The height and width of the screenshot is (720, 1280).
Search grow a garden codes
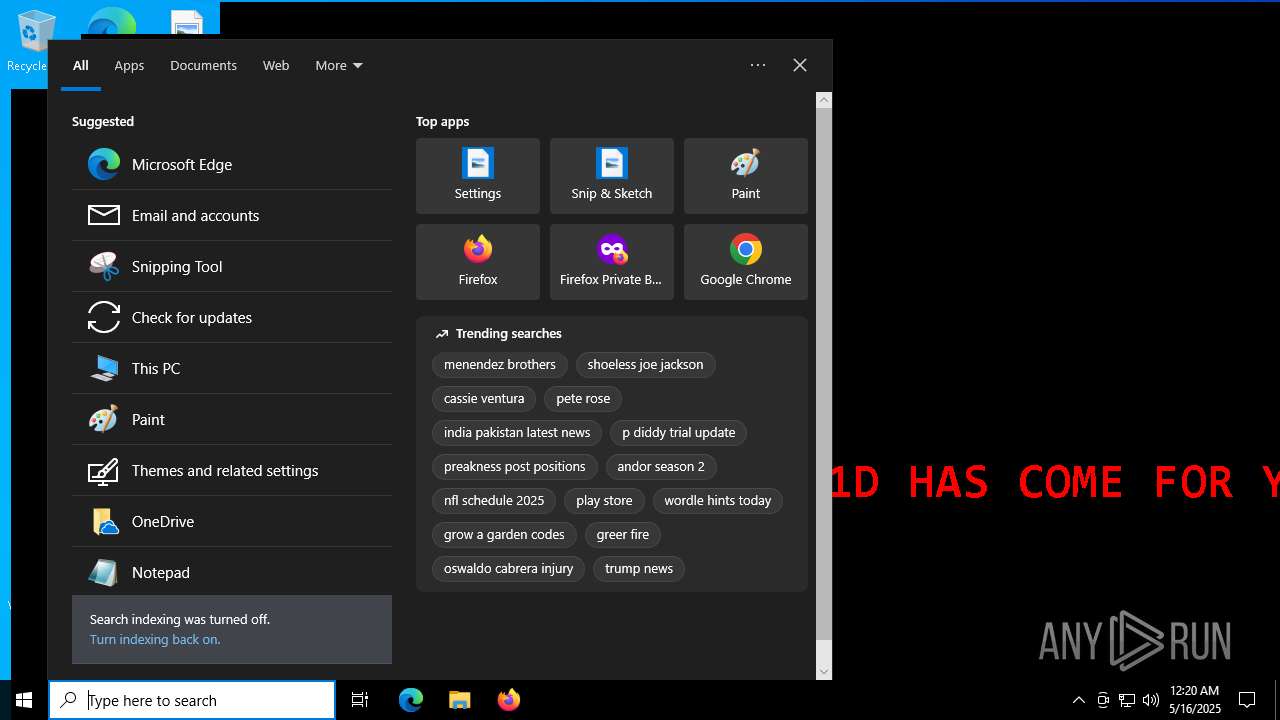click(504, 535)
